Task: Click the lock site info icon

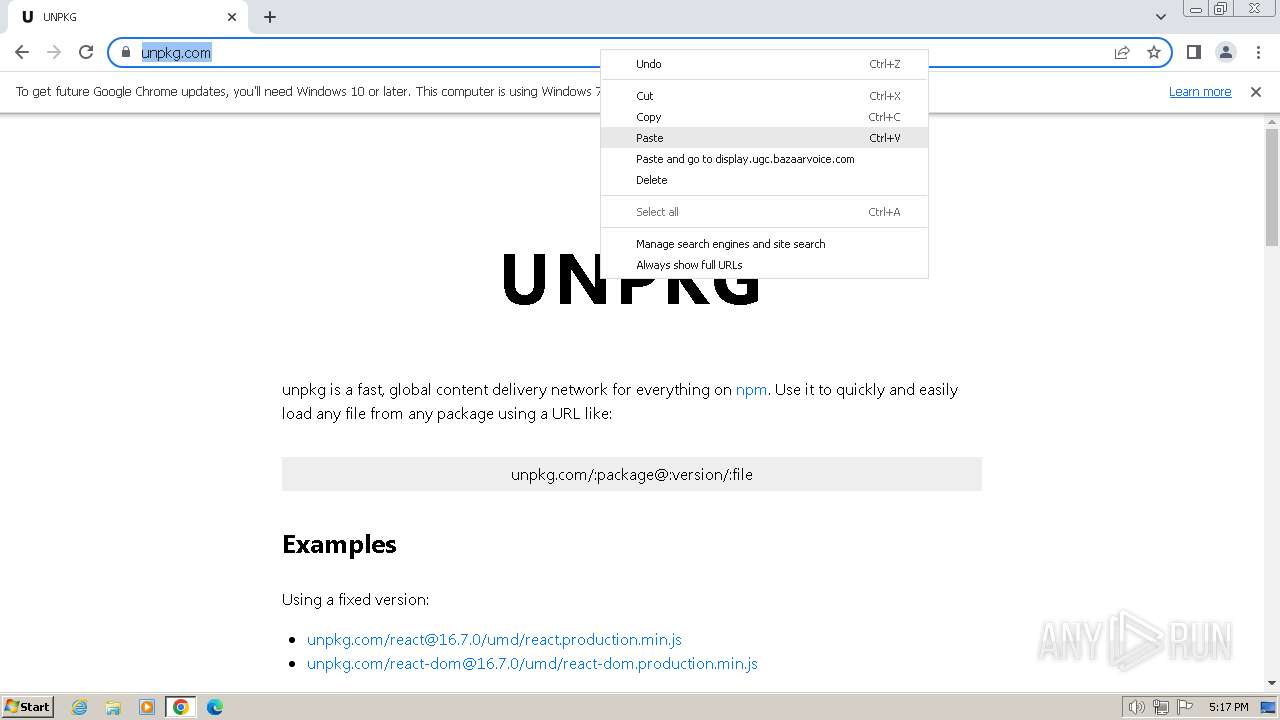Action: (126, 52)
